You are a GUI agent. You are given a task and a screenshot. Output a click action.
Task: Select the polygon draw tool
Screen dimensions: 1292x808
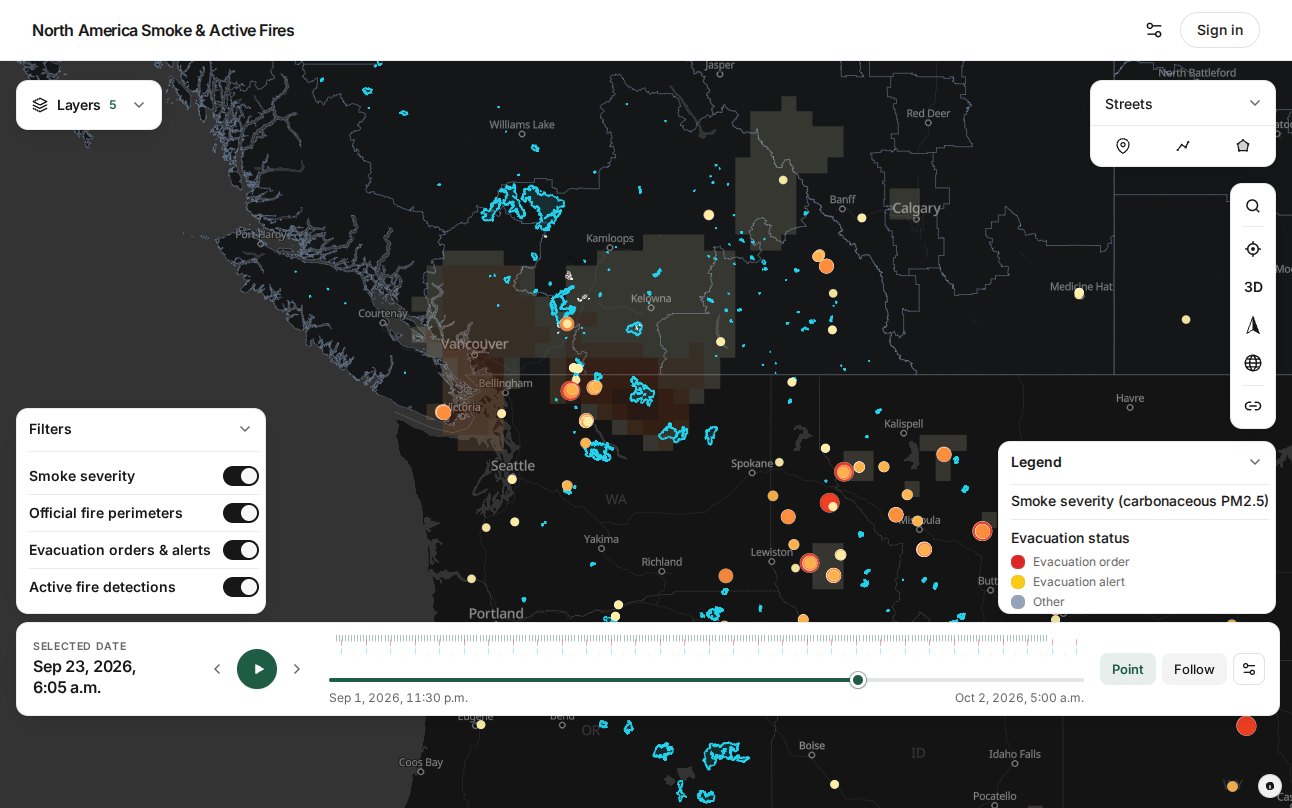pyautogui.click(x=1243, y=146)
